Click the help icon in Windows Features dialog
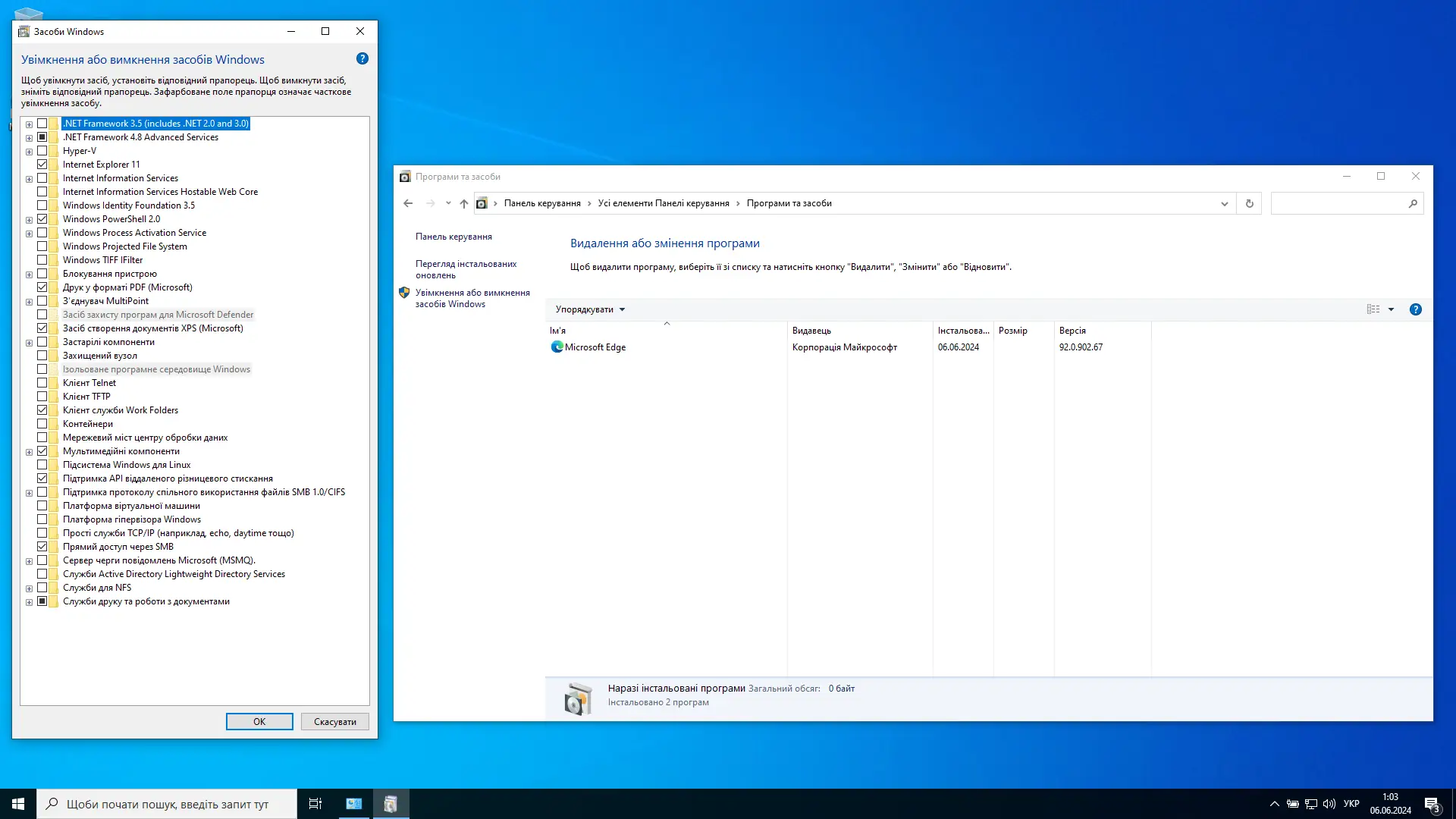Screen dimensions: 1456x819 coord(362,59)
